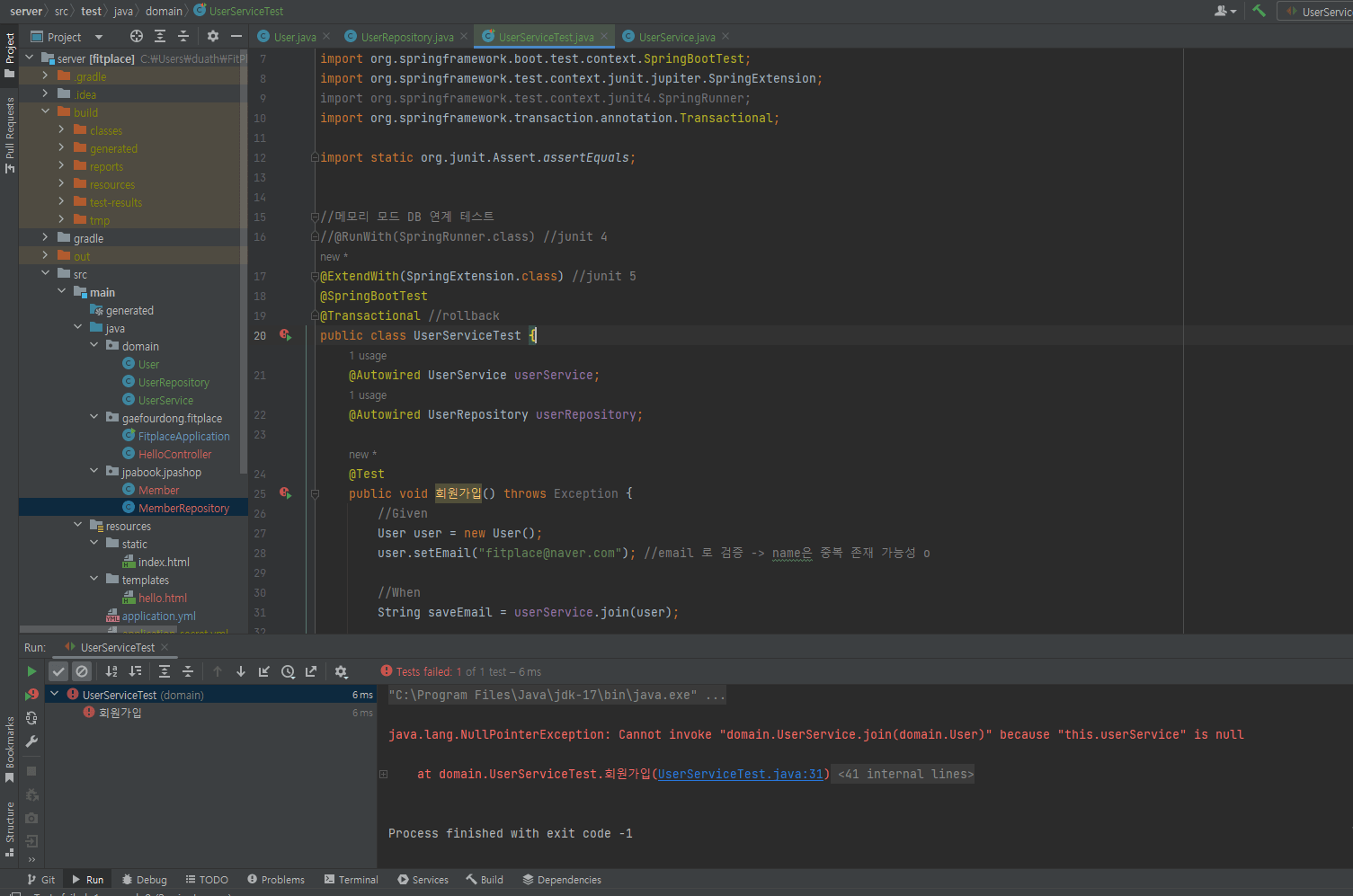Image resolution: width=1353 pixels, height=896 pixels.
Task: Click the UserServiceTest.java:31 stack trace link
Action: (x=739, y=774)
